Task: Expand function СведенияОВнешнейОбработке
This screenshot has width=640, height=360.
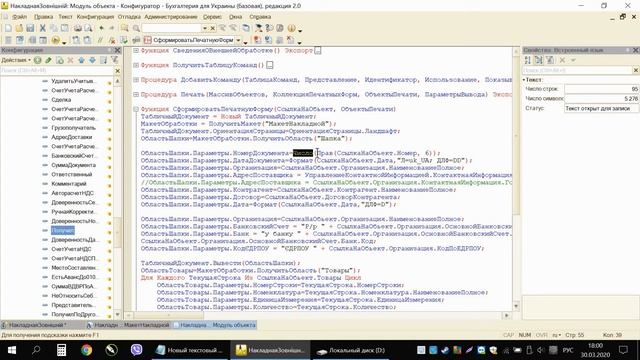Action: [136, 50]
